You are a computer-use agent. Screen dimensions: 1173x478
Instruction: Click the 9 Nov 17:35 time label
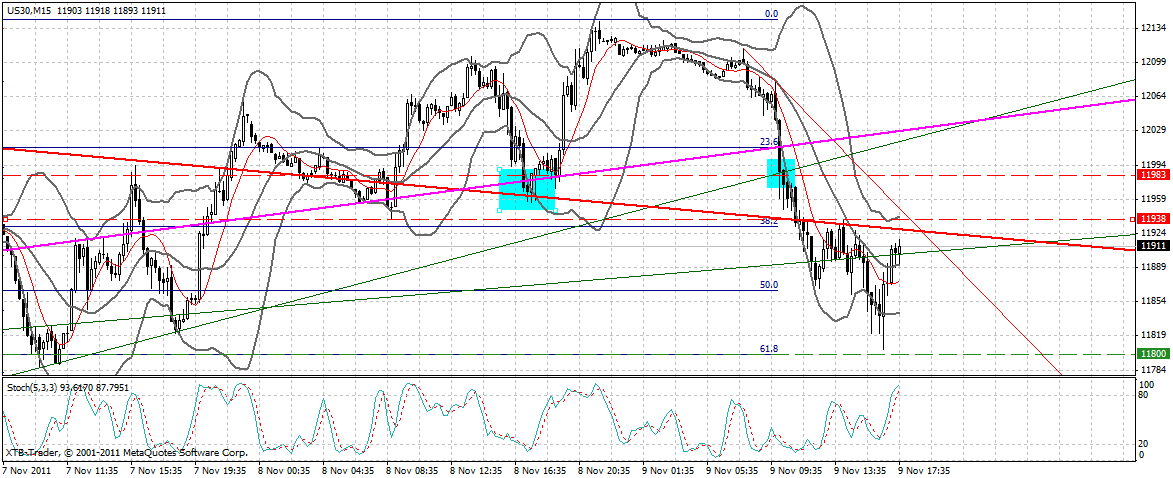[x=927, y=469]
